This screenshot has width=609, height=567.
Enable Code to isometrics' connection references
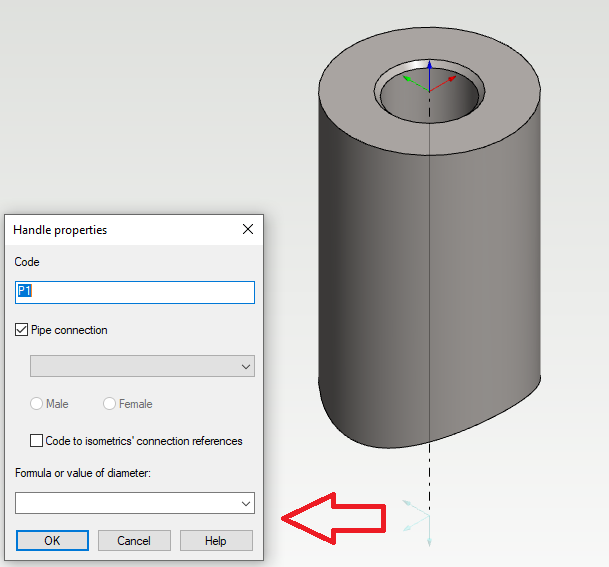pyautogui.click(x=37, y=441)
